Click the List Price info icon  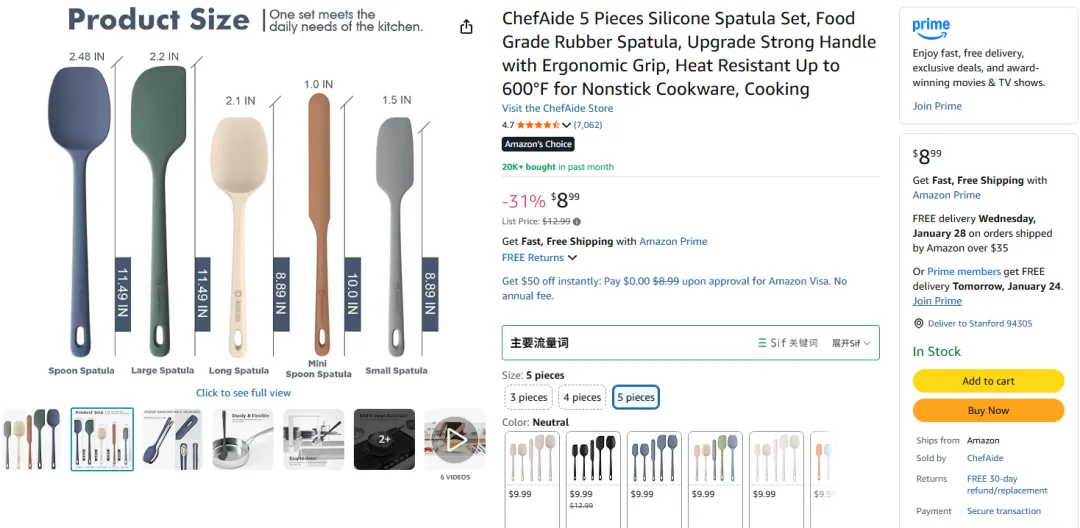coord(577,221)
